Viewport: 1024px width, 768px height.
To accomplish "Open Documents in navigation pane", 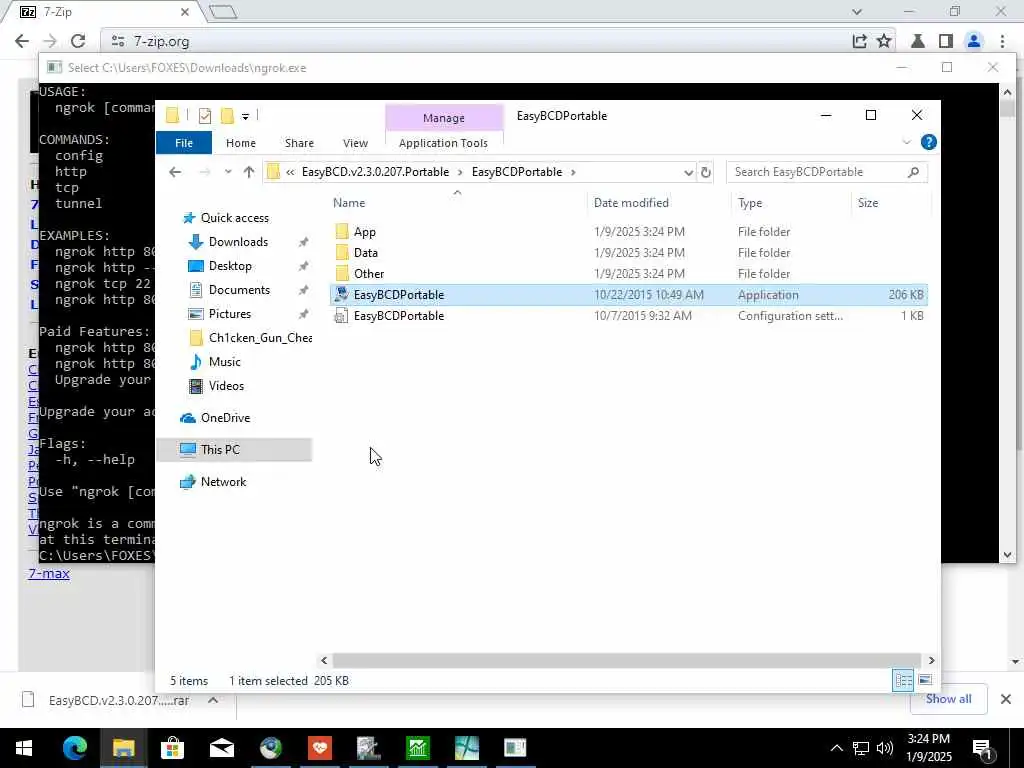I will pos(239,290).
